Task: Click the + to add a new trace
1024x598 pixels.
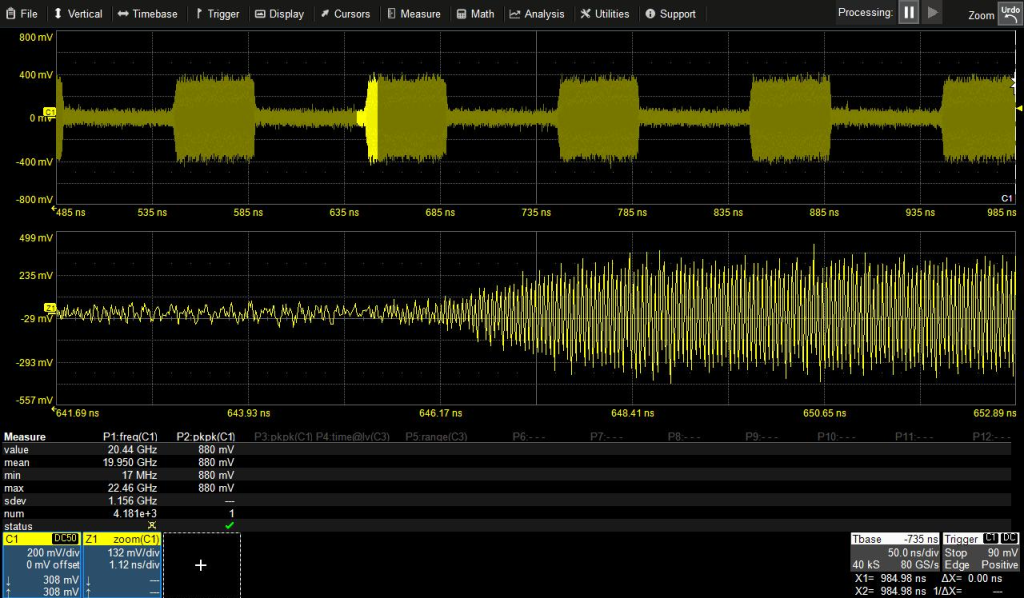Action: pyautogui.click(x=200, y=565)
